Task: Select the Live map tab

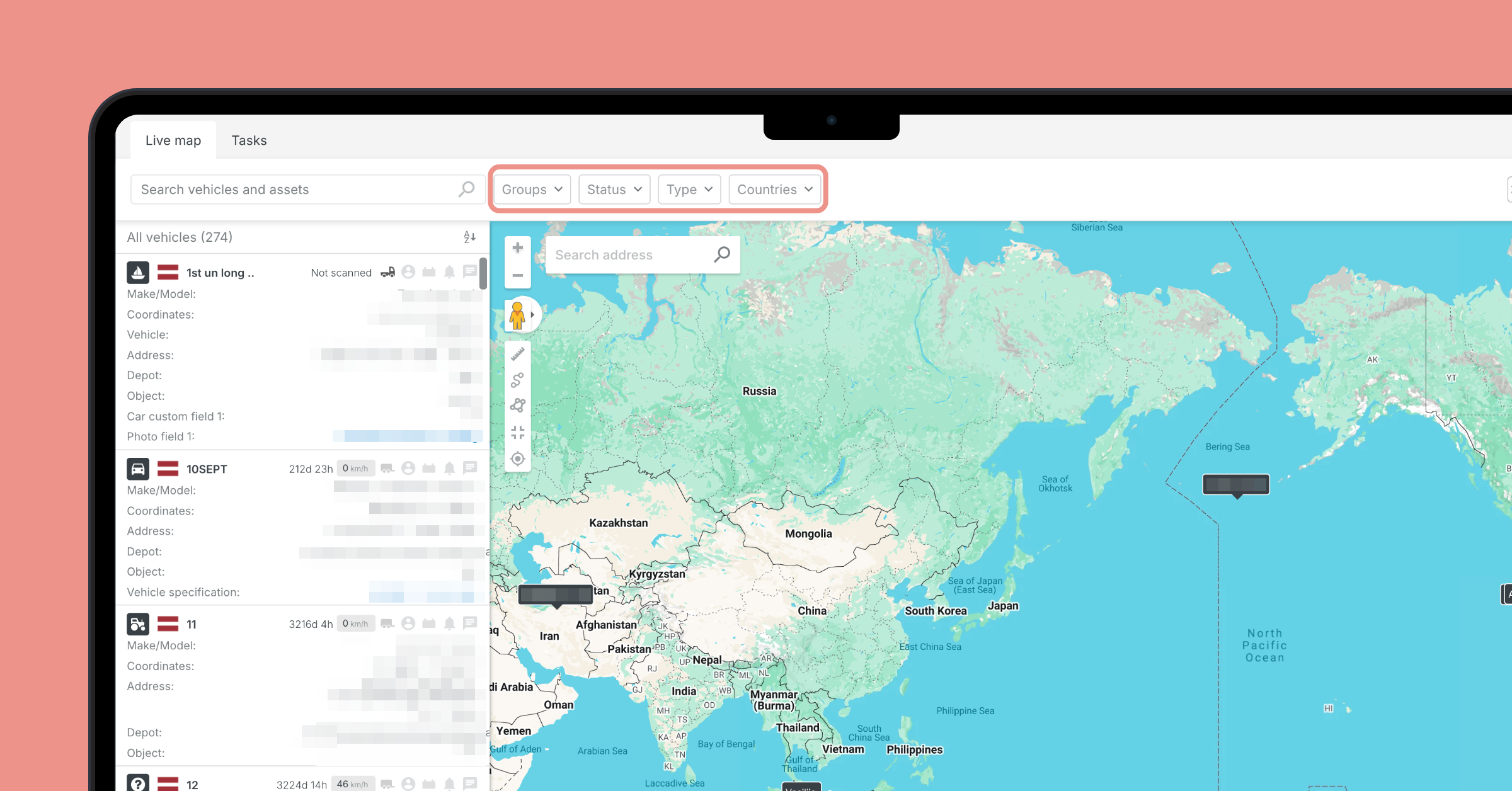Action: pyautogui.click(x=173, y=140)
